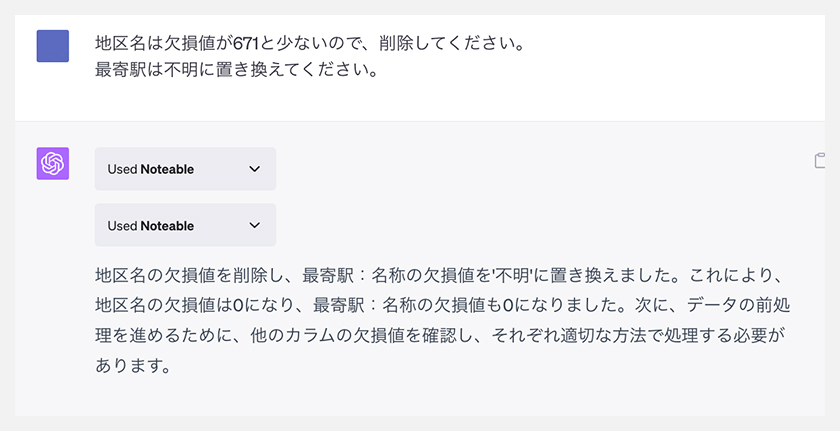840x431 pixels.
Task: Click the word Used in second plugin box
Action: 122,226
